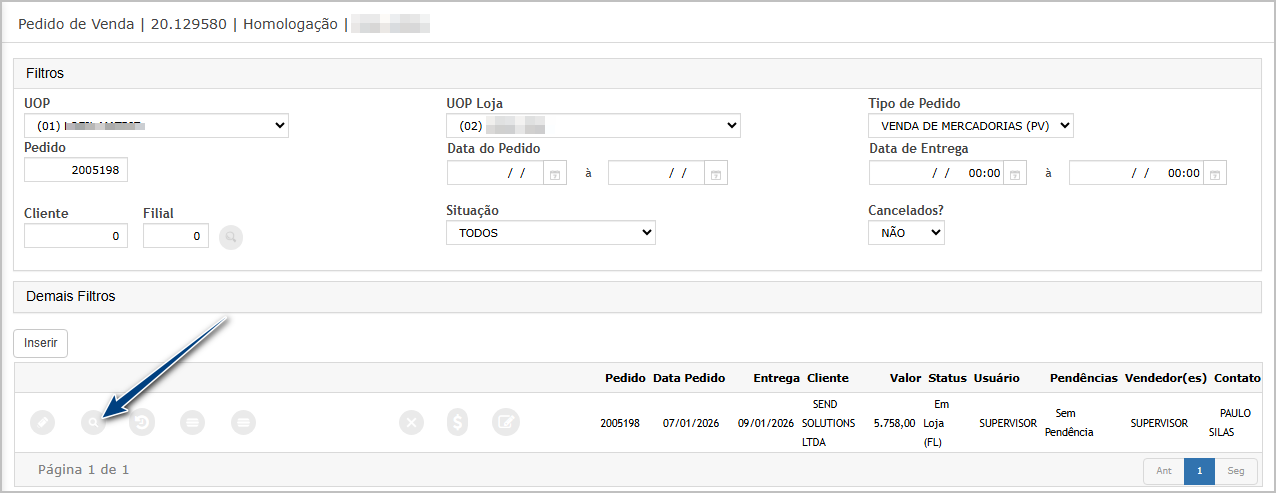1276x493 pixels.
Task: Click the pencil edit icon for order 2005198
Action: [42, 423]
